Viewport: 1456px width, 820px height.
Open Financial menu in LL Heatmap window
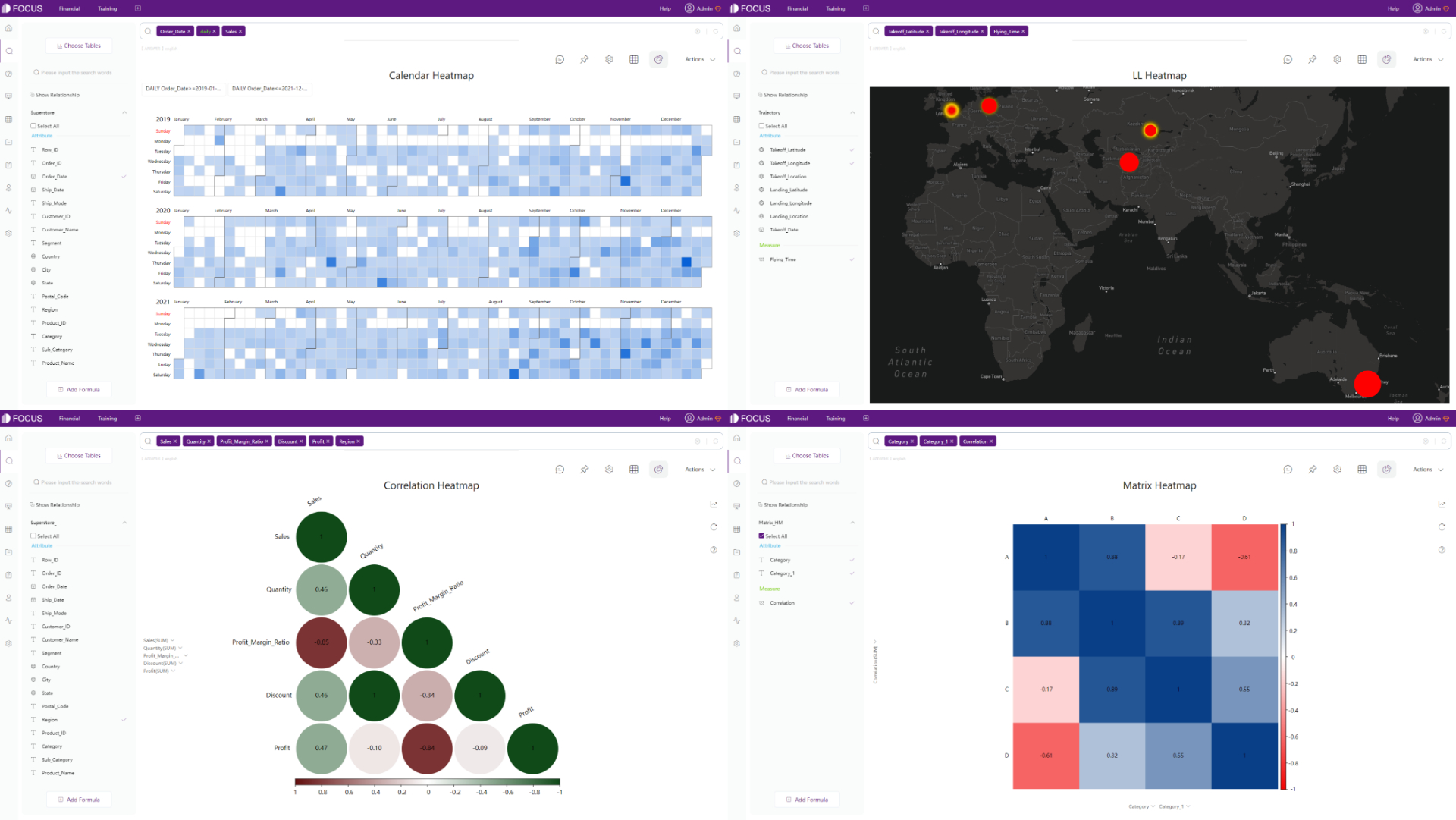(x=797, y=8)
